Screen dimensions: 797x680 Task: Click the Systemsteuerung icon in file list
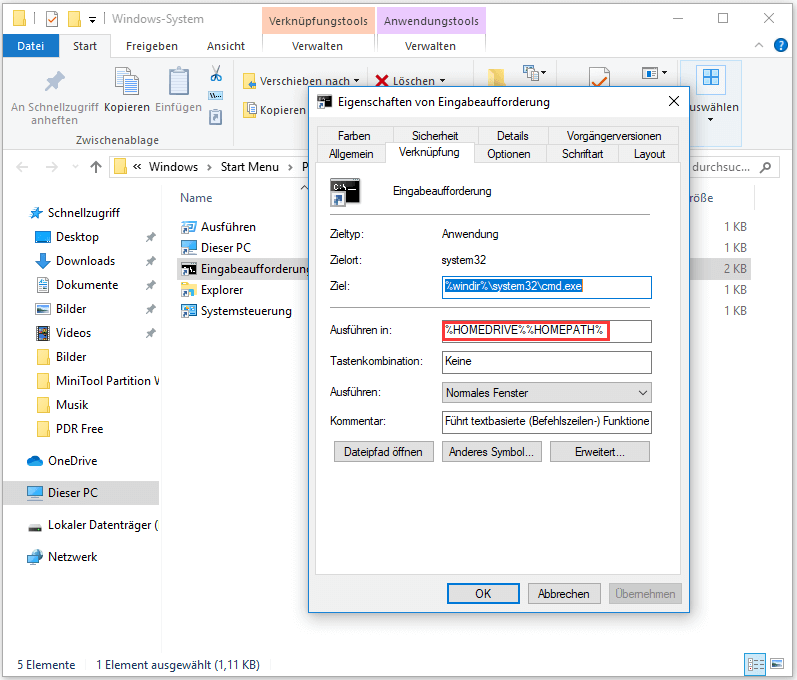coord(189,311)
